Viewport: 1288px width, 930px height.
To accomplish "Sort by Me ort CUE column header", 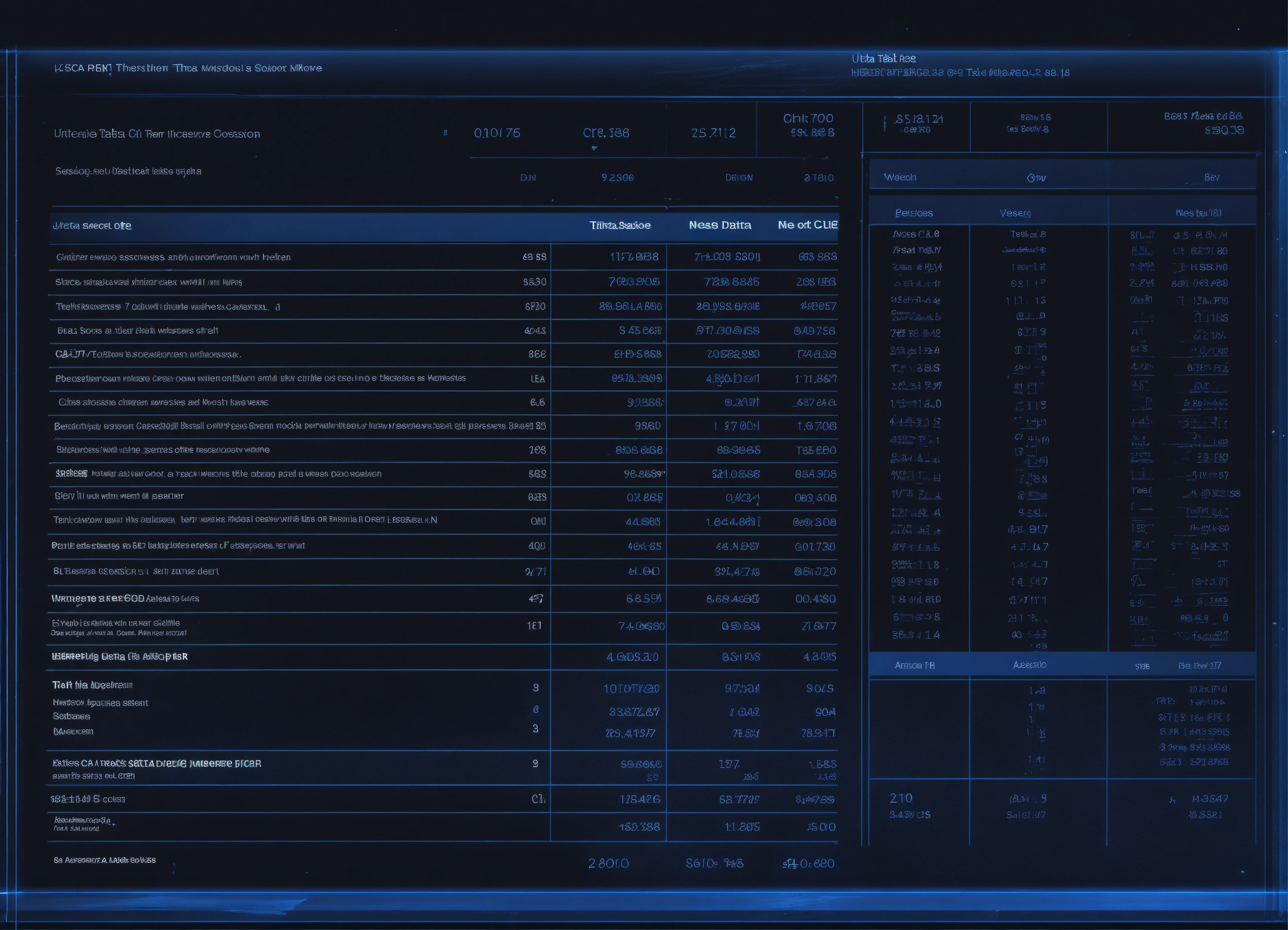I will [807, 225].
